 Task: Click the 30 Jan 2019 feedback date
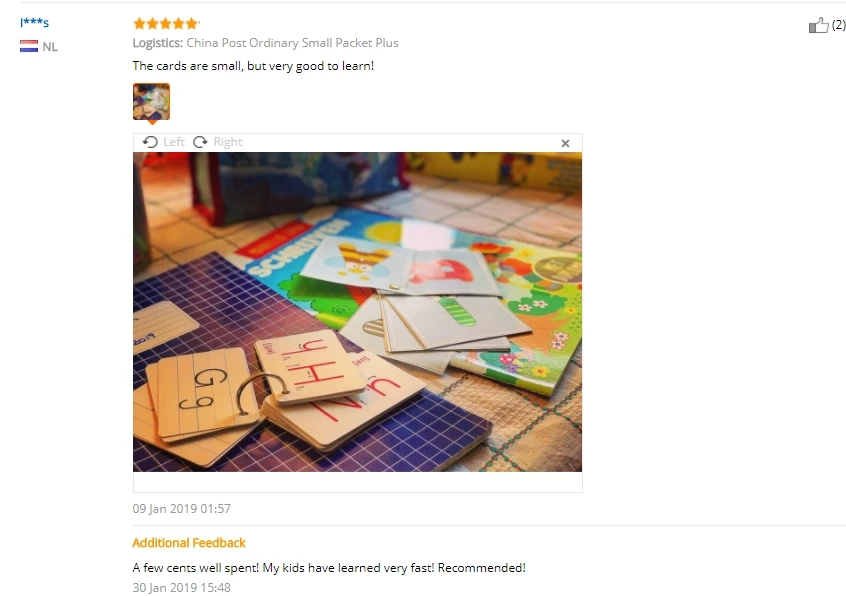(x=181, y=587)
